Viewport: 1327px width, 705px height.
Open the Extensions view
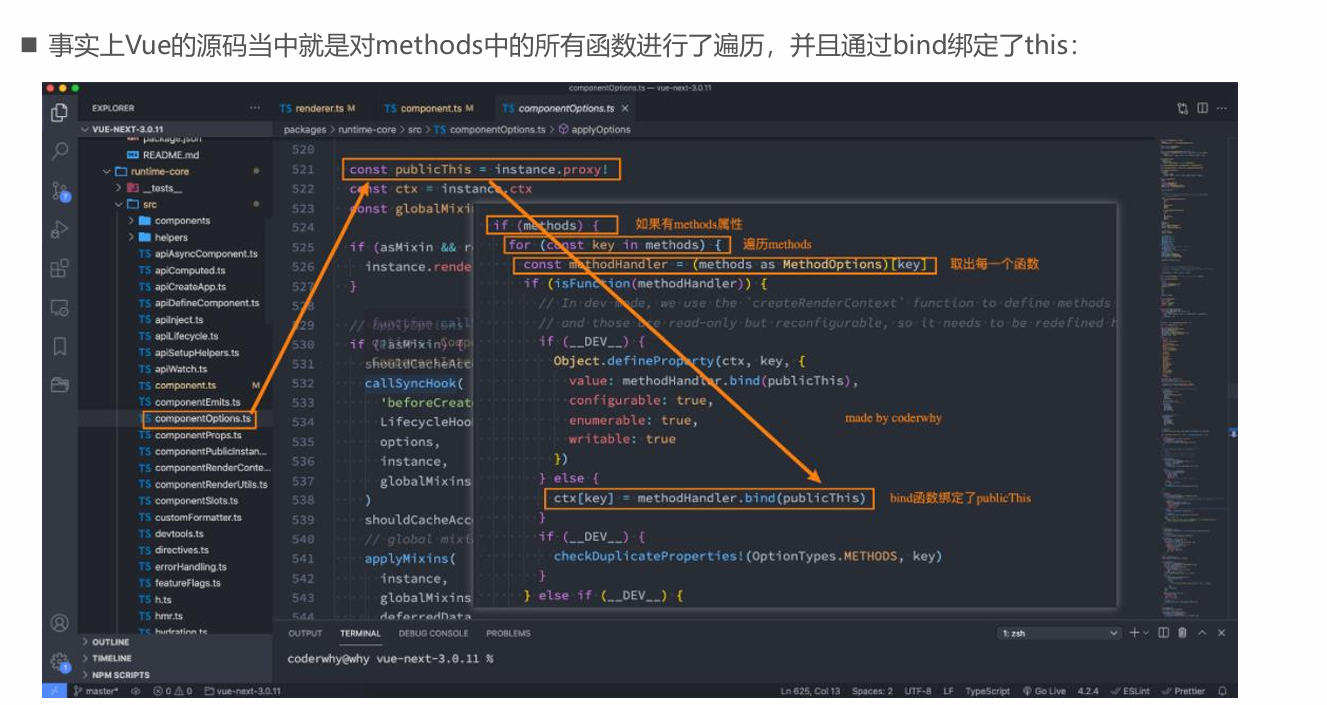60,268
